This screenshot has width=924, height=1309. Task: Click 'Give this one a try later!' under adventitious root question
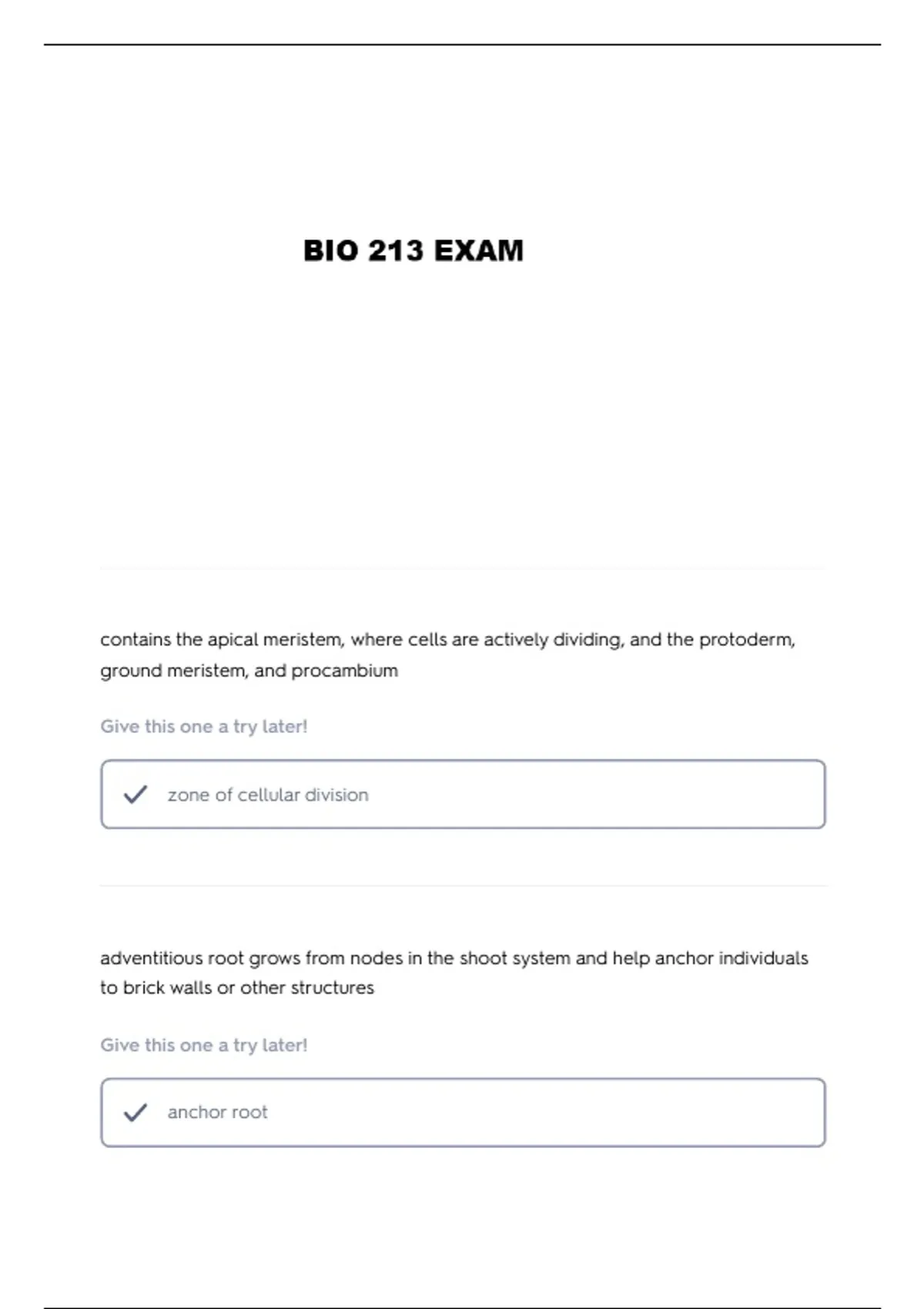(204, 1045)
